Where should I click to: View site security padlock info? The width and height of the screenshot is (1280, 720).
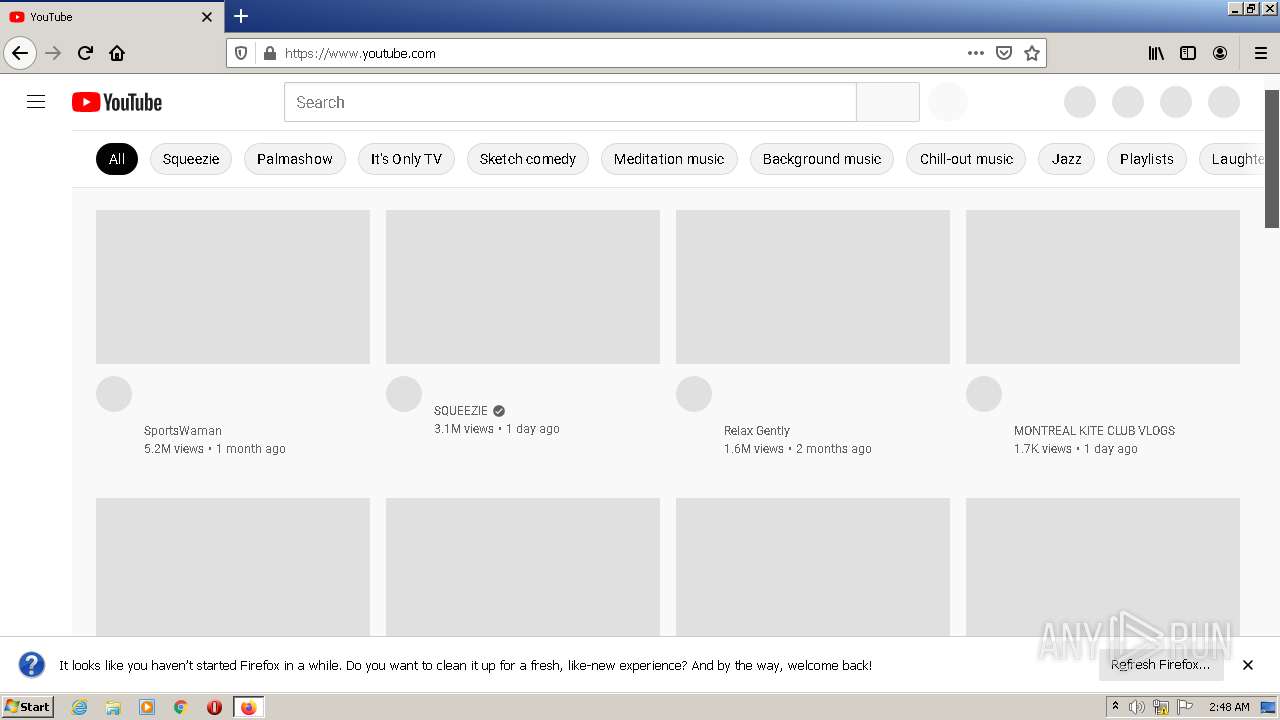269,53
